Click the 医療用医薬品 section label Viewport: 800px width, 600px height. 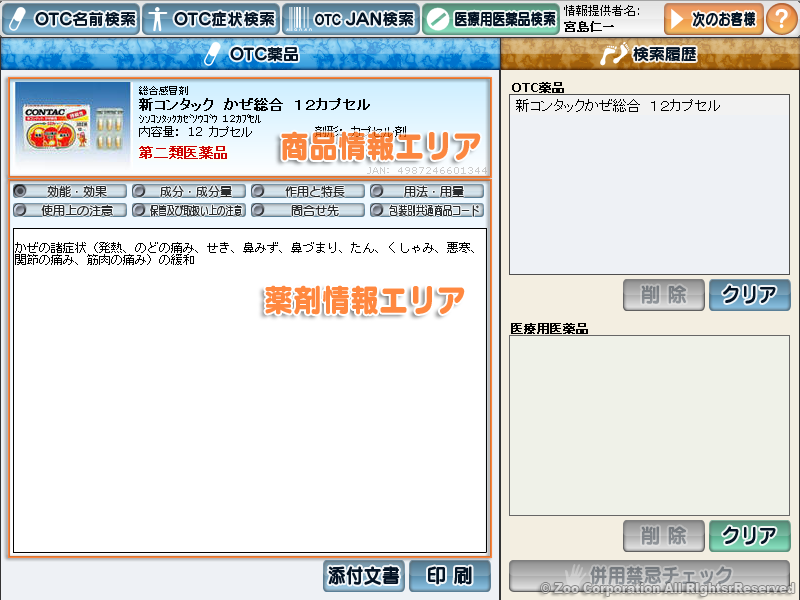click(549, 329)
